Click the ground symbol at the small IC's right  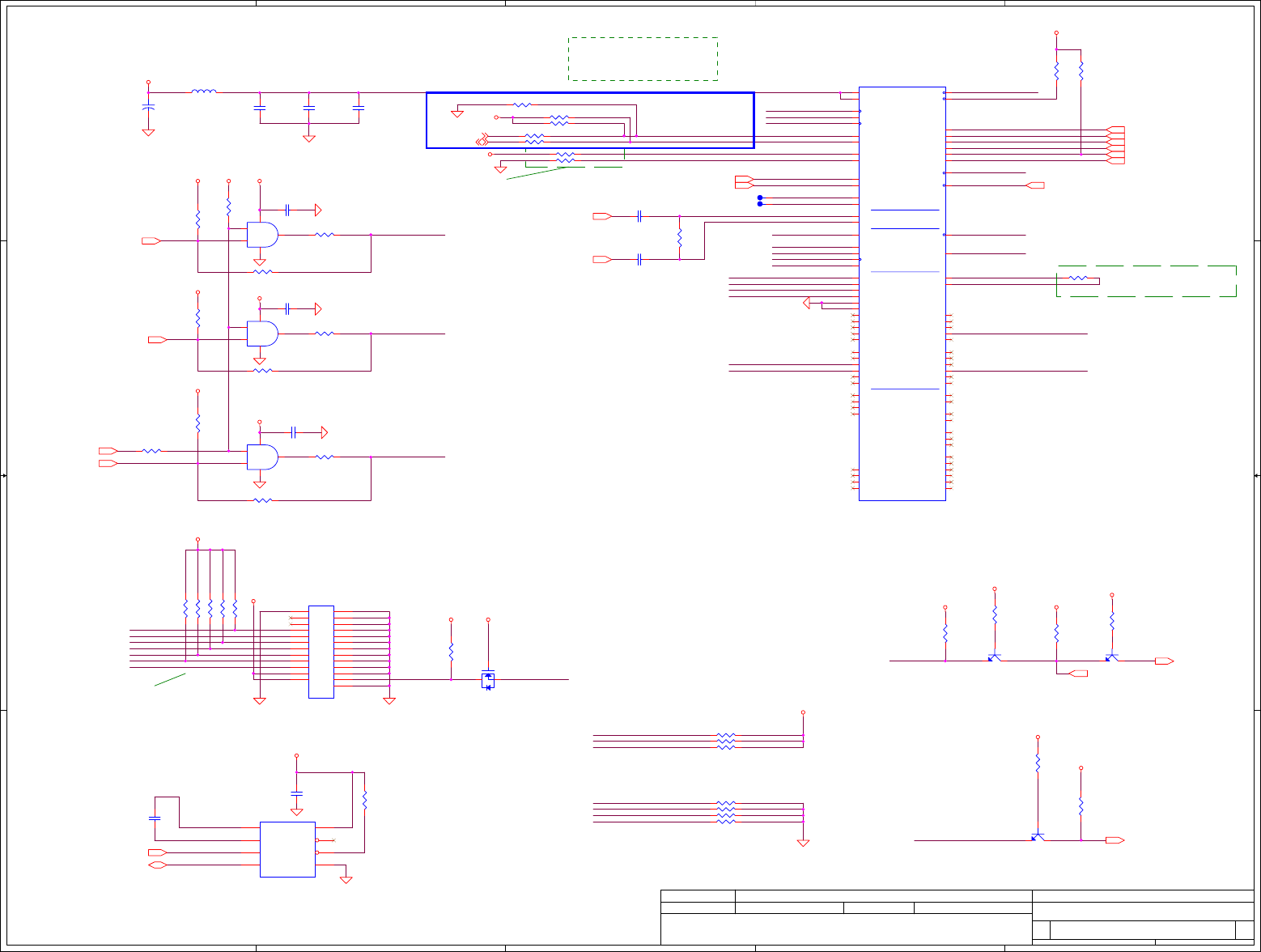click(346, 879)
